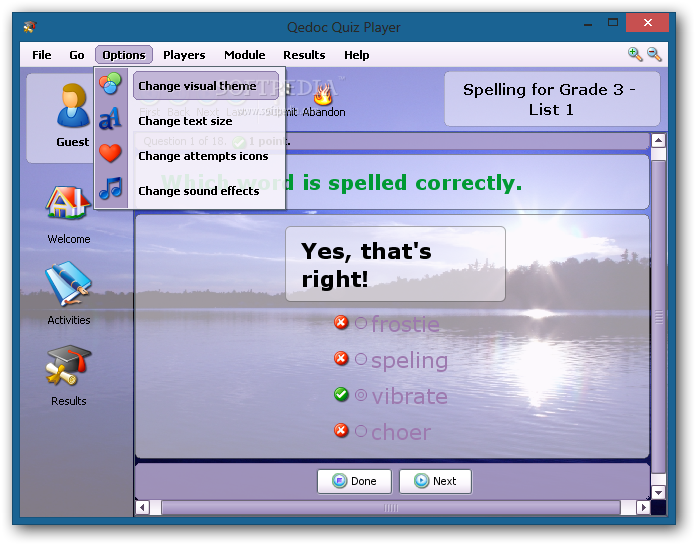Open the Results menu in menu bar
The height and width of the screenshot is (545, 696).
point(304,55)
